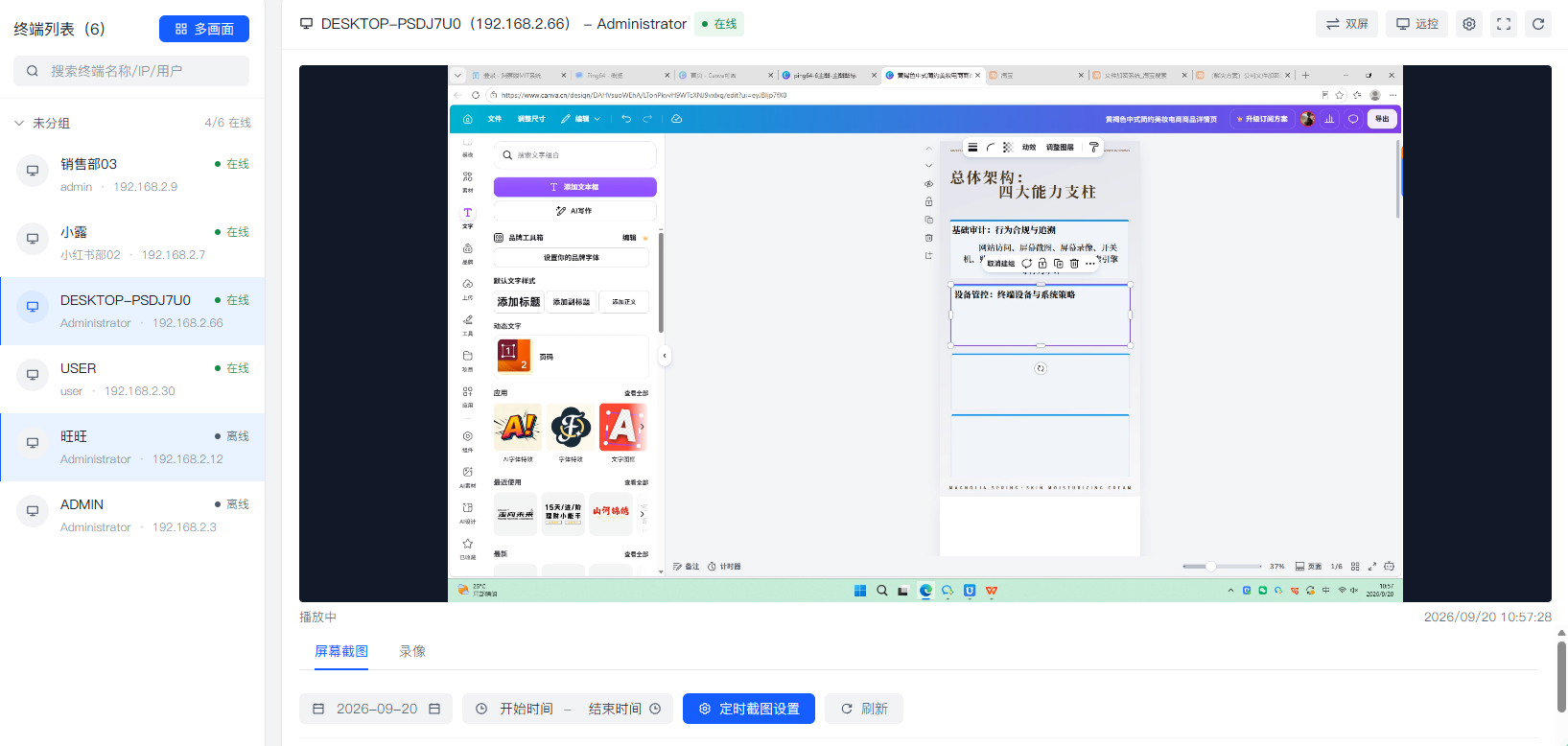Select the offline ADMIN terminal
Screen dimensions: 1568x746
pos(132,515)
